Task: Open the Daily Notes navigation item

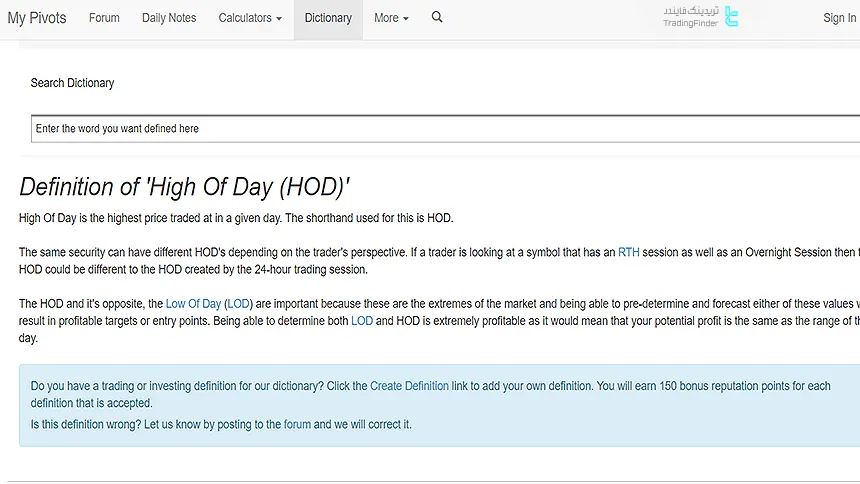Action: (169, 18)
